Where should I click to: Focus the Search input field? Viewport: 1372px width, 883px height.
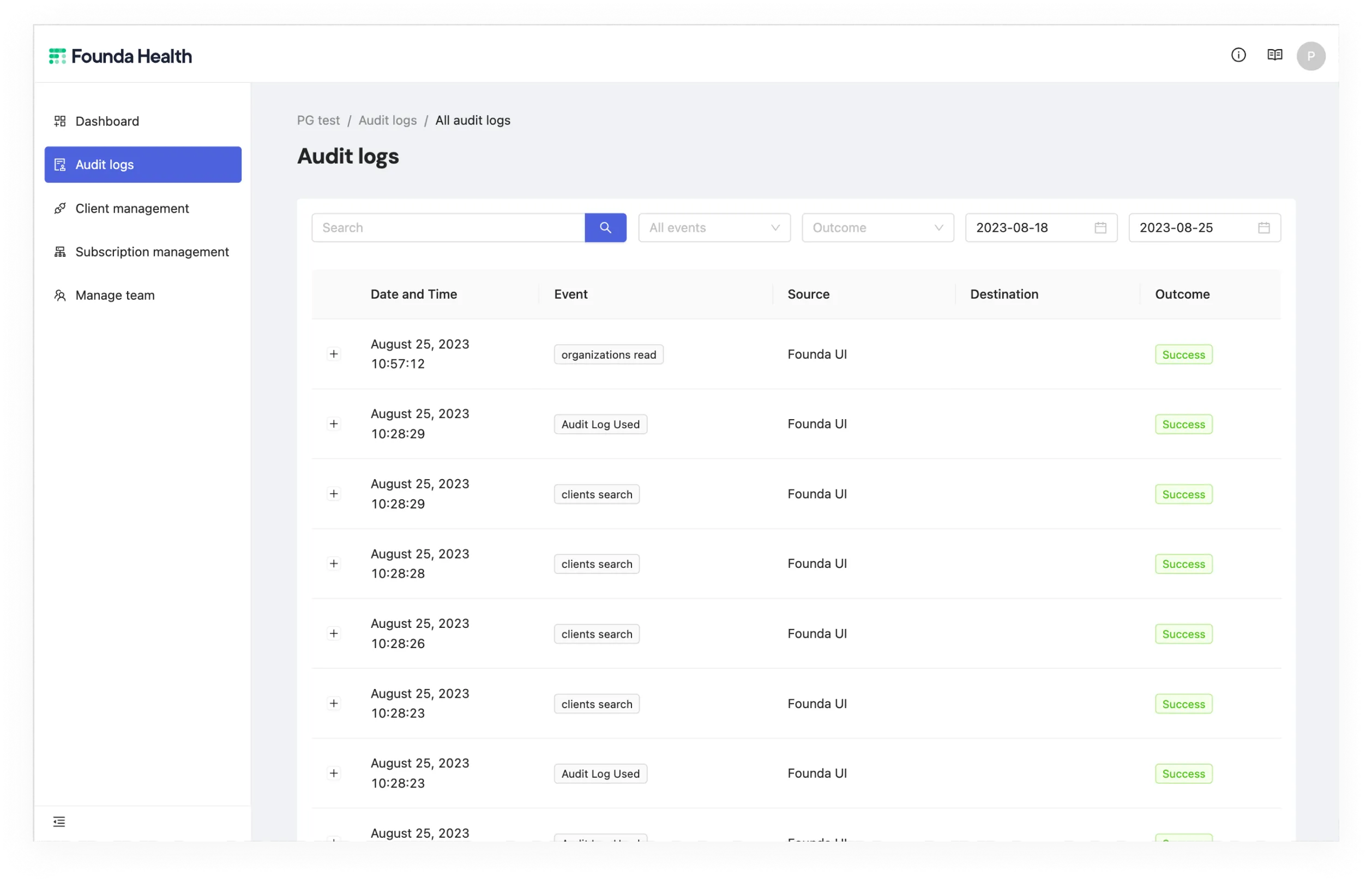click(448, 228)
